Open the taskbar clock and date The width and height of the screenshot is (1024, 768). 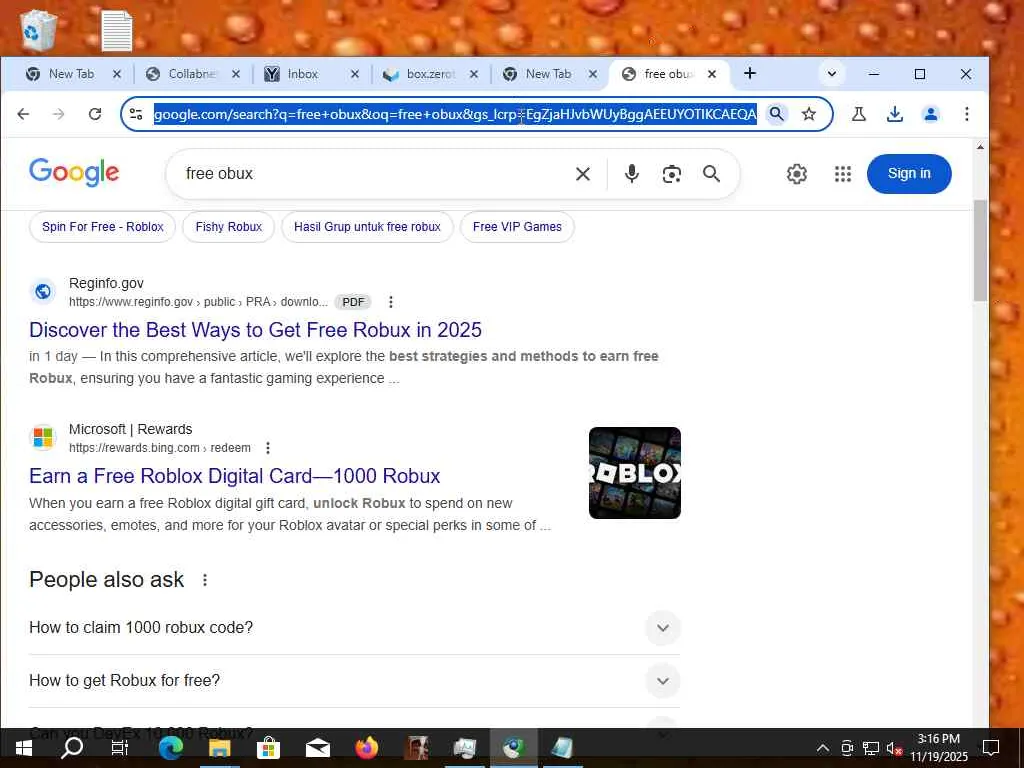[x=939, y=748]
